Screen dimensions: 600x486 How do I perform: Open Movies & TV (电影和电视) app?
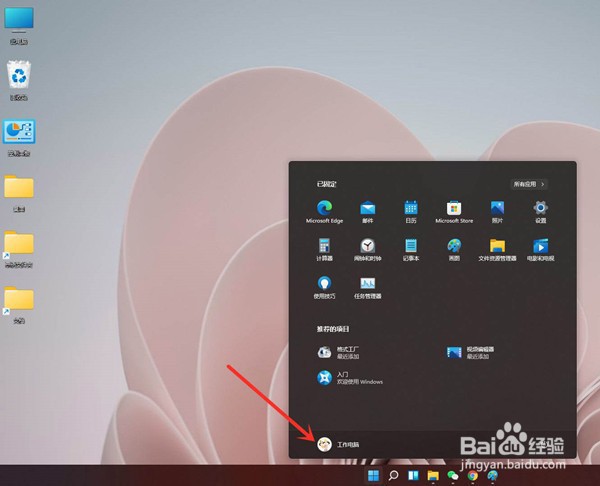(x=540, y=250)
